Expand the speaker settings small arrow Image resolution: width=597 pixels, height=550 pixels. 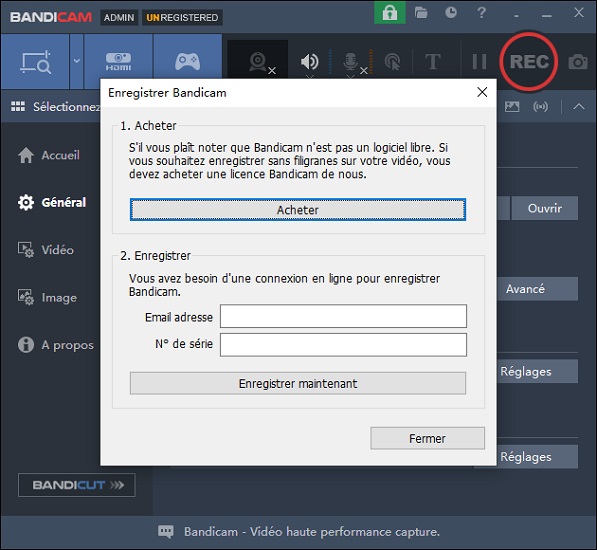[x=310, y=77]
